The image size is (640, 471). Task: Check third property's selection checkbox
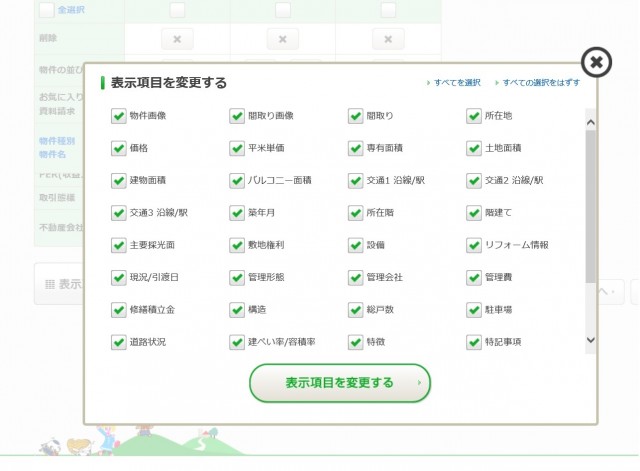388,10
